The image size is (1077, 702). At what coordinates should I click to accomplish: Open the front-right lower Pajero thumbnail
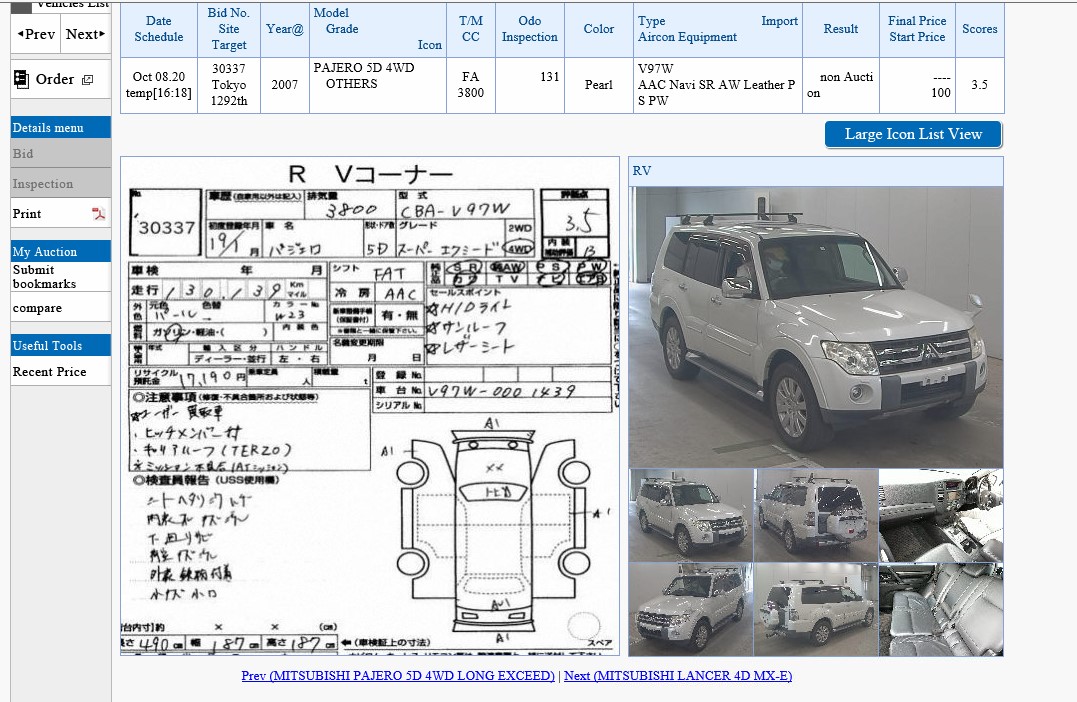(x=691, y=609)
